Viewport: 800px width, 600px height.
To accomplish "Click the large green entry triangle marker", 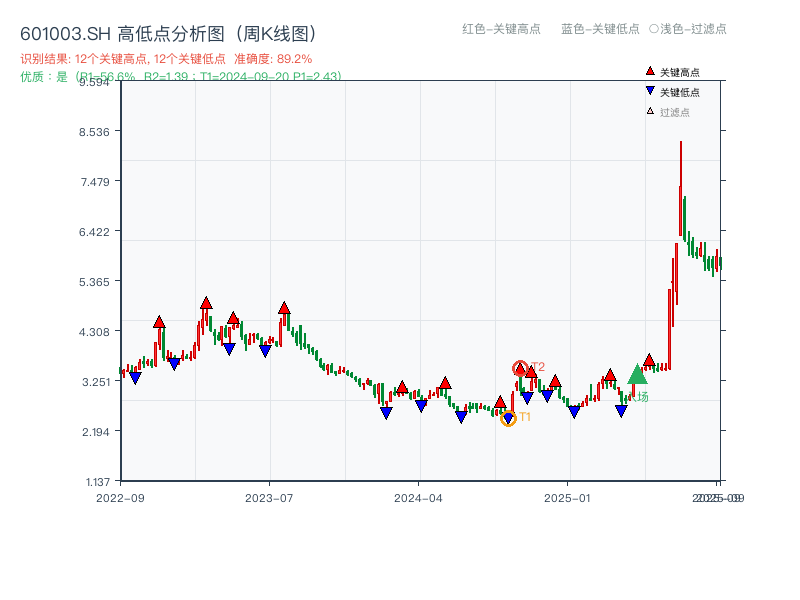I will point(637,374).
